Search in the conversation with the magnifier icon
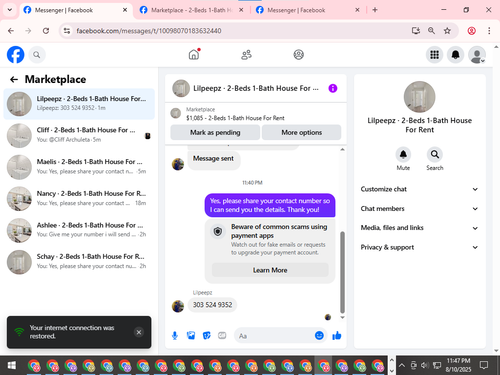Screen dimensions: 500x375 pos(435,155)
